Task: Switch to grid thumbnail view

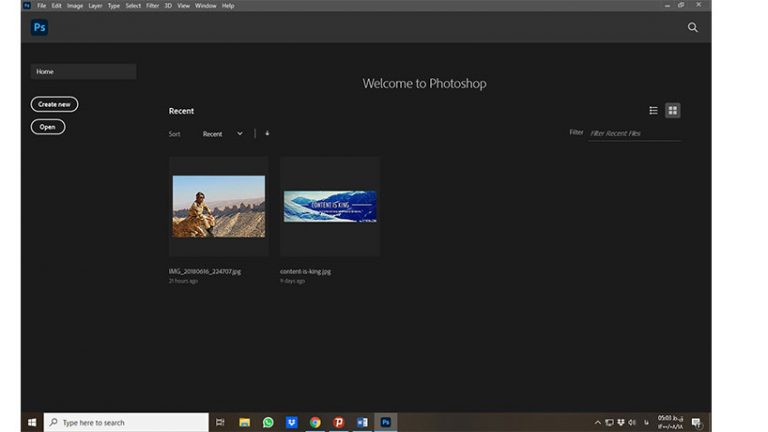Action: click(672, 111)
